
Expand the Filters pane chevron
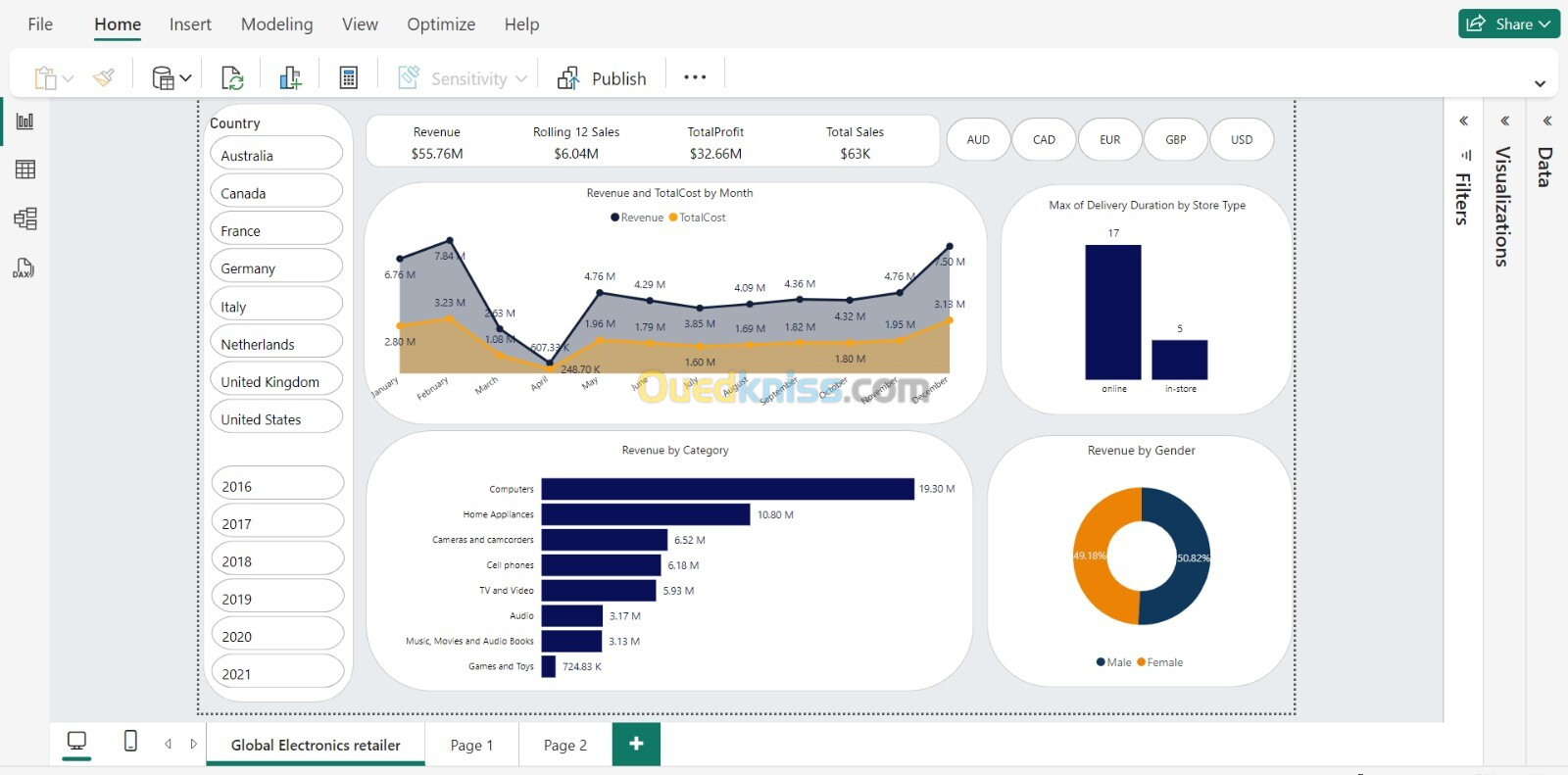point(1463,121)
